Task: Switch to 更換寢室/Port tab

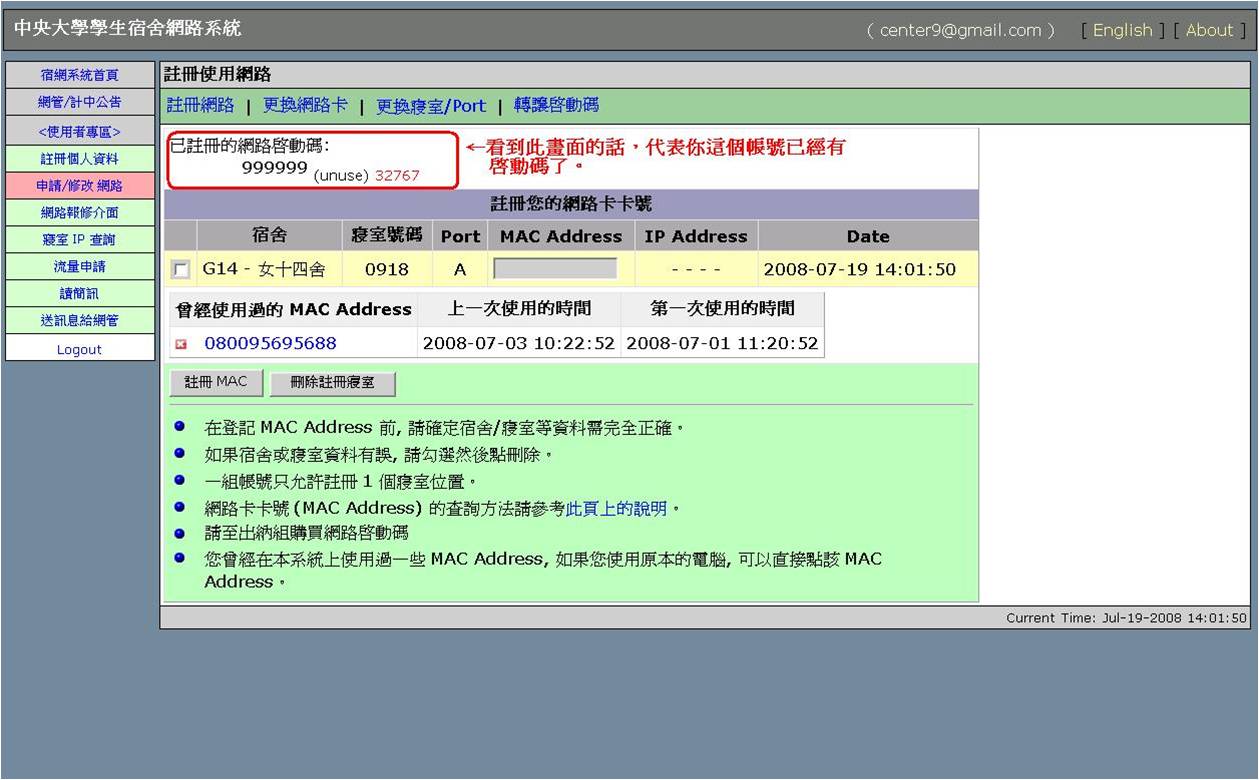Action: pos(431,105)
